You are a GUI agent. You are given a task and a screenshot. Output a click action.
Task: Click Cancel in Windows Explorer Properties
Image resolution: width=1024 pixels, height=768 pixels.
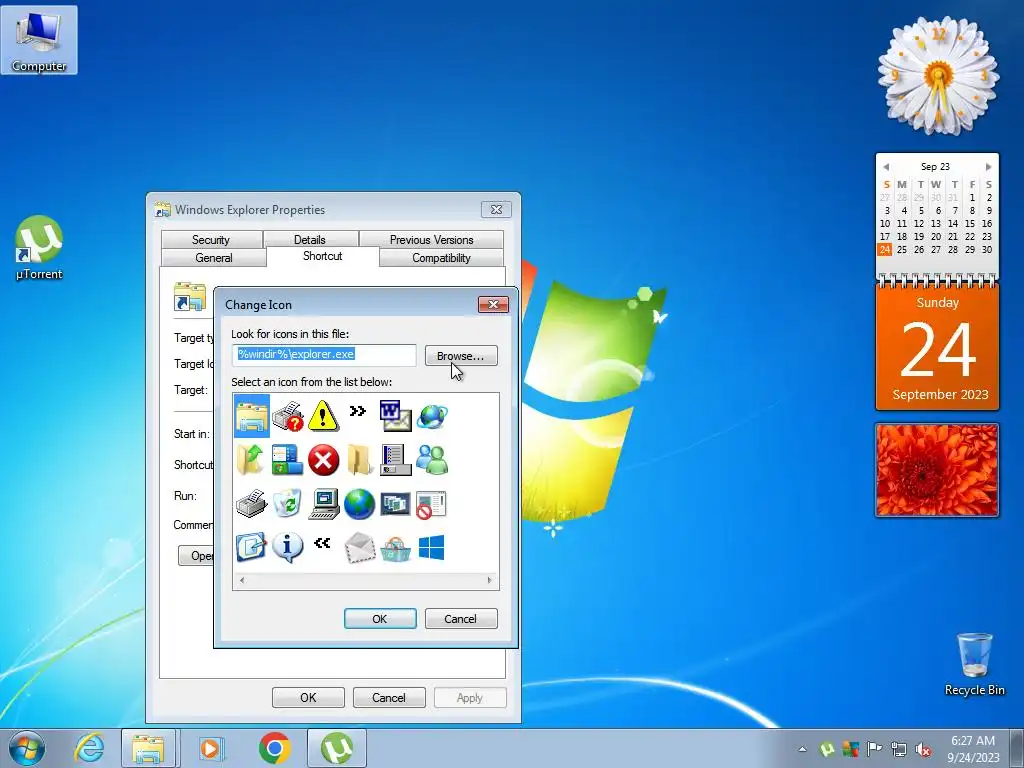click(389, 697)
